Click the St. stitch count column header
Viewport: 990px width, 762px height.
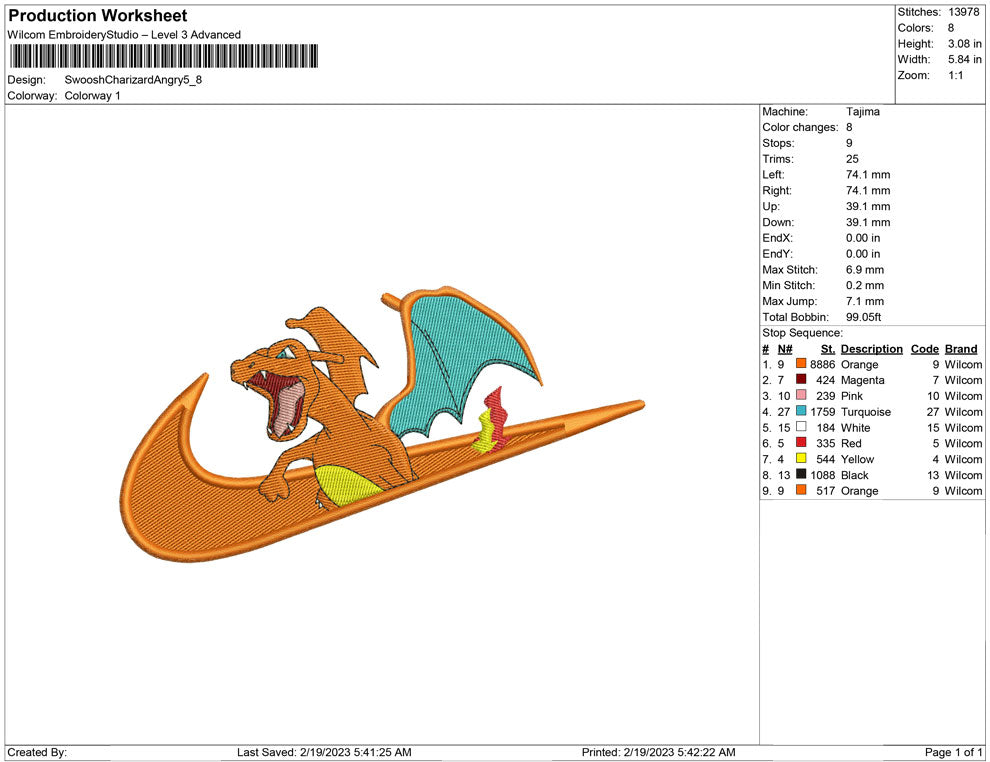[x=827, y=349]
